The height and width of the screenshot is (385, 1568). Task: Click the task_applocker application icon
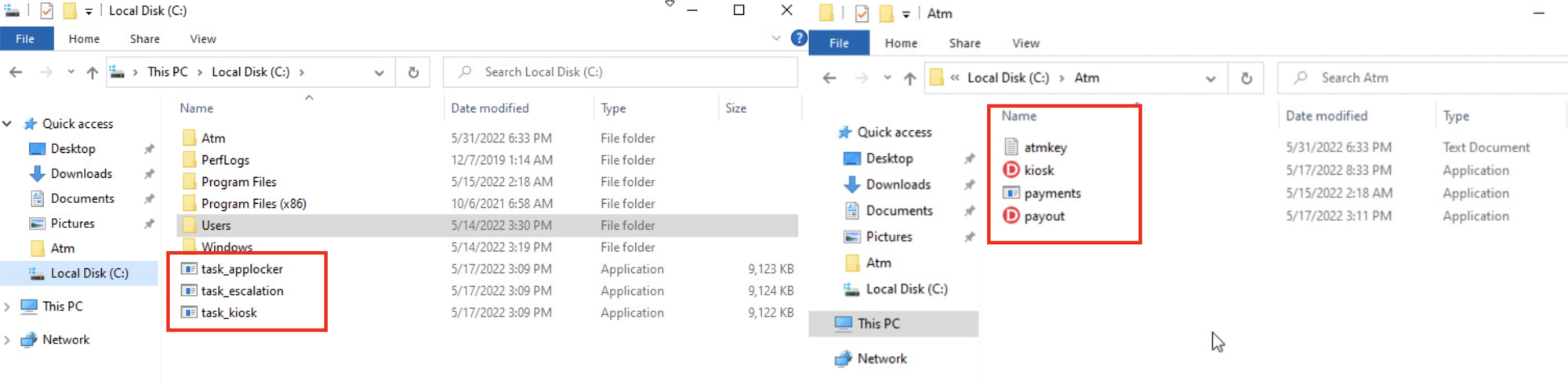click(189, 269)
